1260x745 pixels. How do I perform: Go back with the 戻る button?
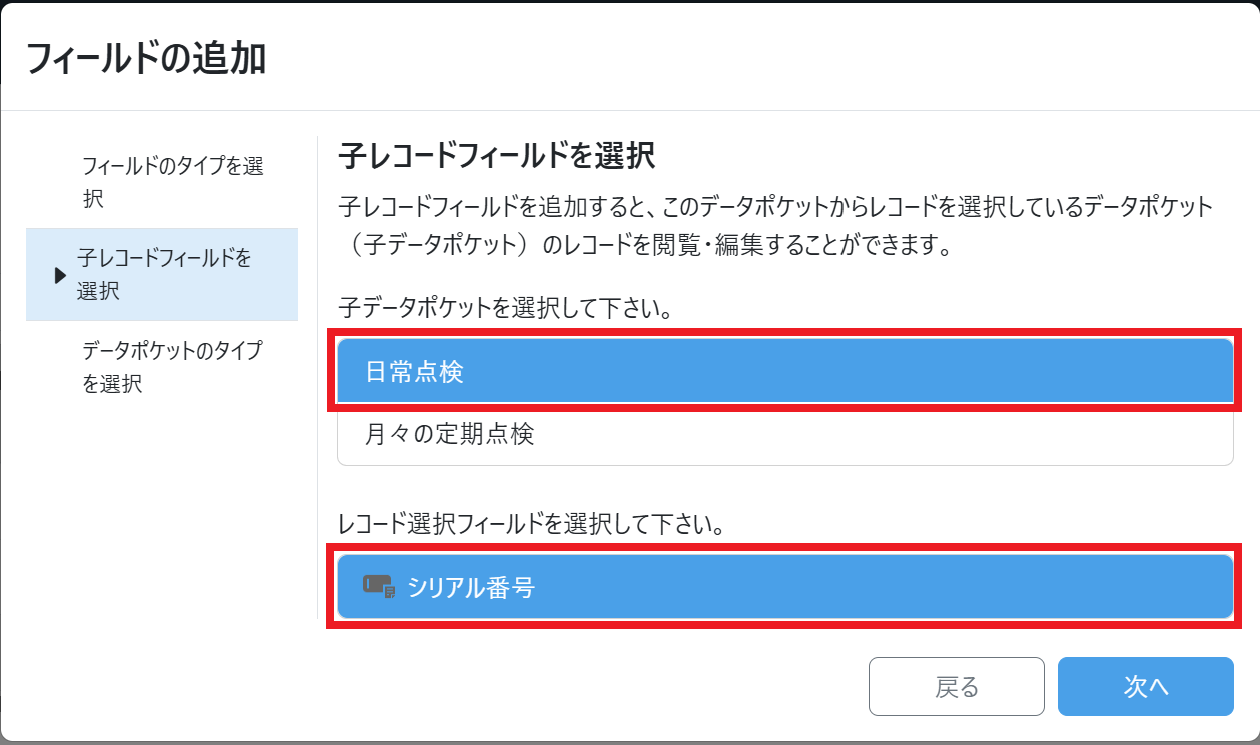(x=956, y=686)
